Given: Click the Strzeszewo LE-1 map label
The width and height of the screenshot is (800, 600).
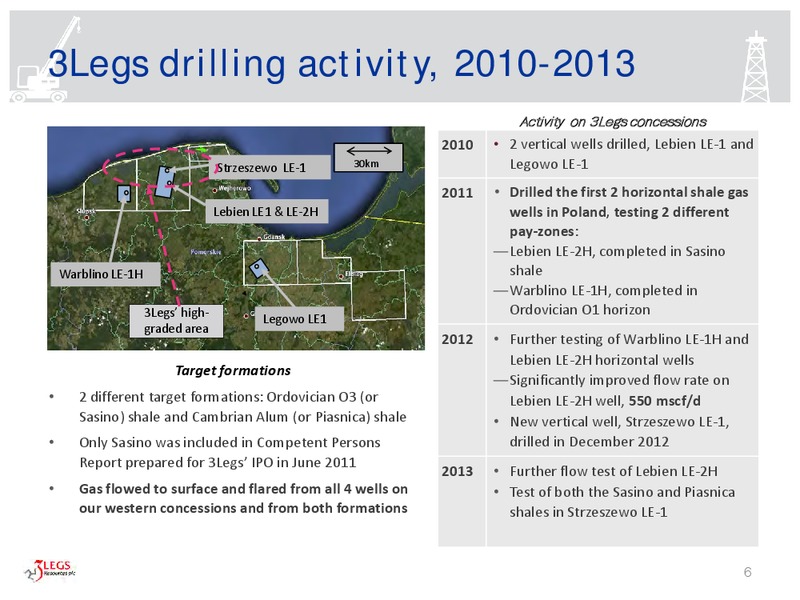Looking at the screenshot, I should (x=269, y=167).
